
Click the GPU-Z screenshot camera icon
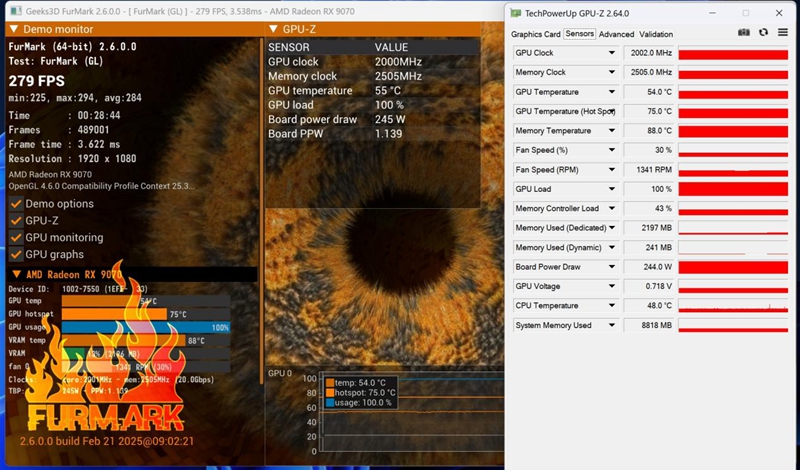(x=744, y=33)
